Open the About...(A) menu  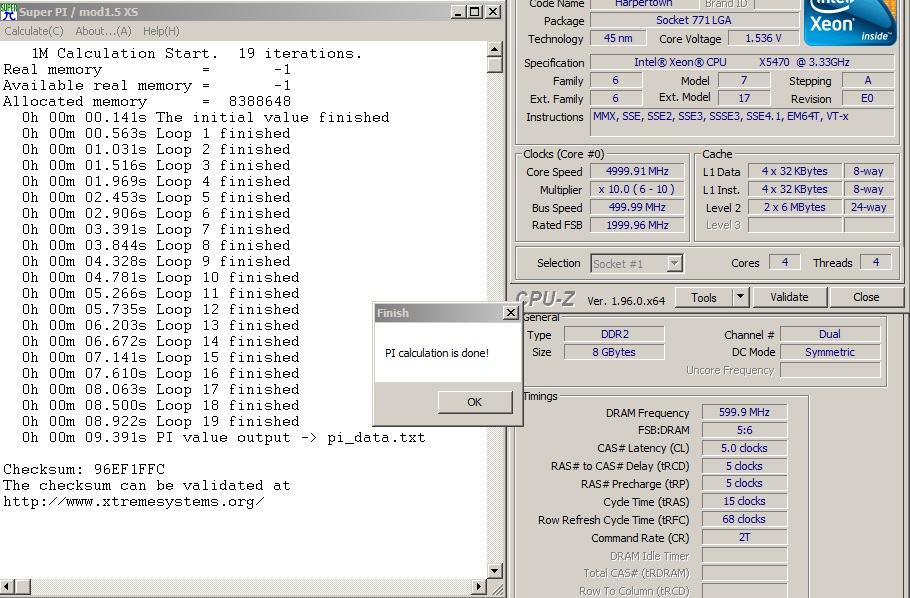(x=103, y=31)
